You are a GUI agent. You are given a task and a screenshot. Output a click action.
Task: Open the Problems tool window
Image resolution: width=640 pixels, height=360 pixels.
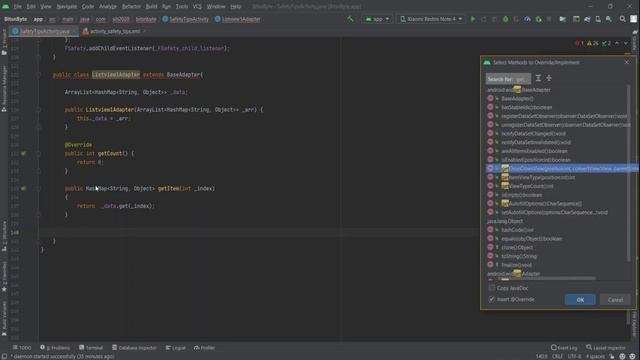pyautogui.click(x=55, y=348)
